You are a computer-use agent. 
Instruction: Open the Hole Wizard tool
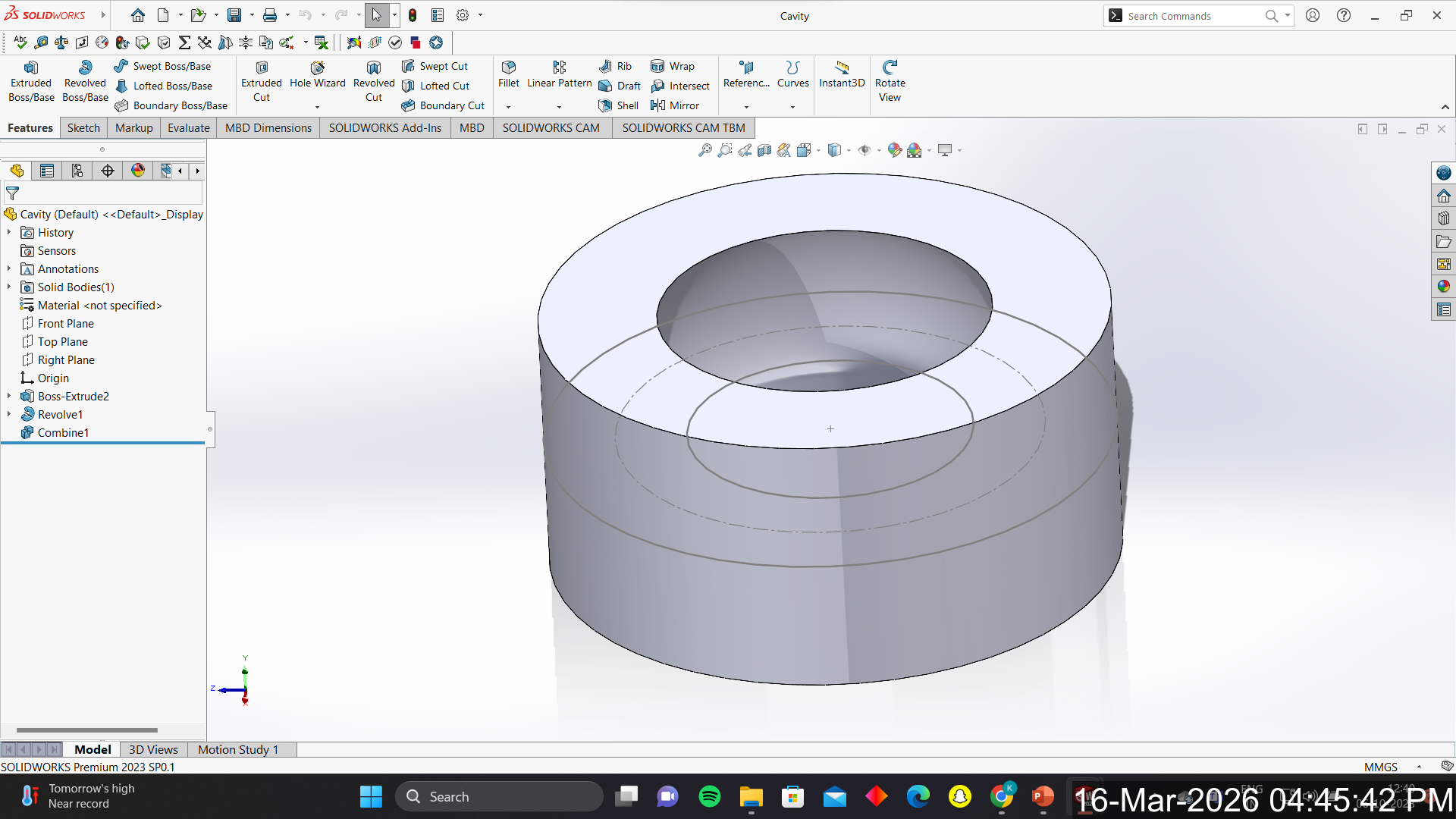317,74
